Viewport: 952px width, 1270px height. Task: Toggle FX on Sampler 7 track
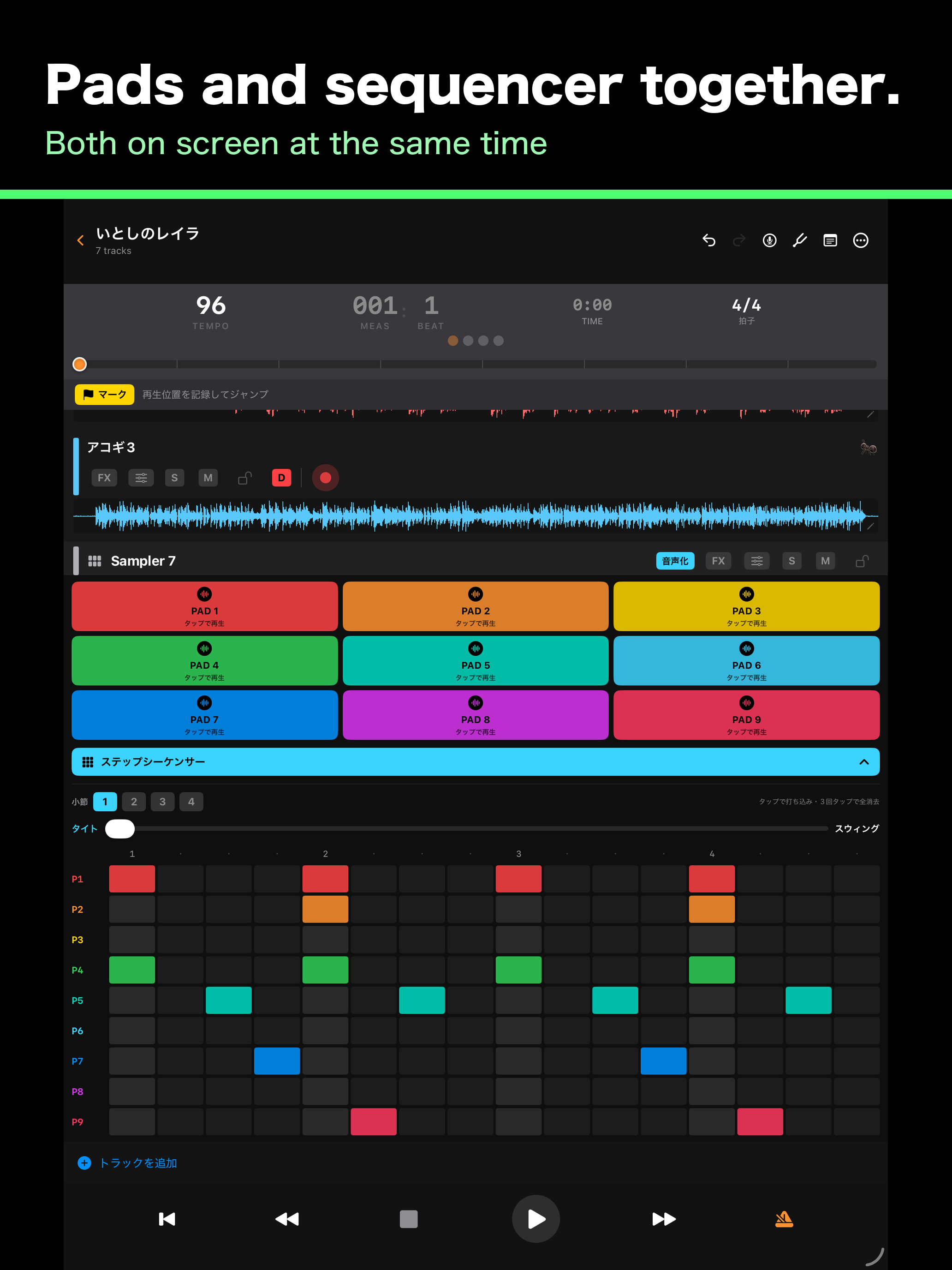719,561
